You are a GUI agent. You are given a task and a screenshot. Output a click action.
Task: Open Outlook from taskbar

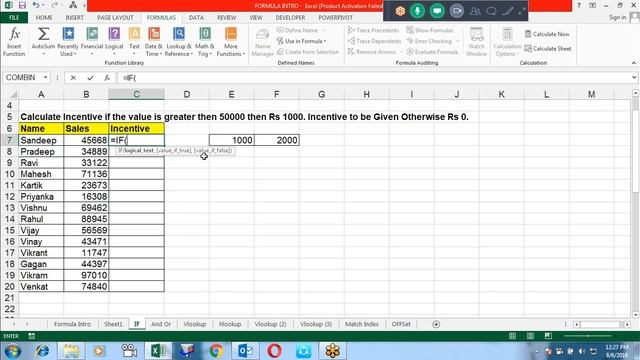pos(245,351)
